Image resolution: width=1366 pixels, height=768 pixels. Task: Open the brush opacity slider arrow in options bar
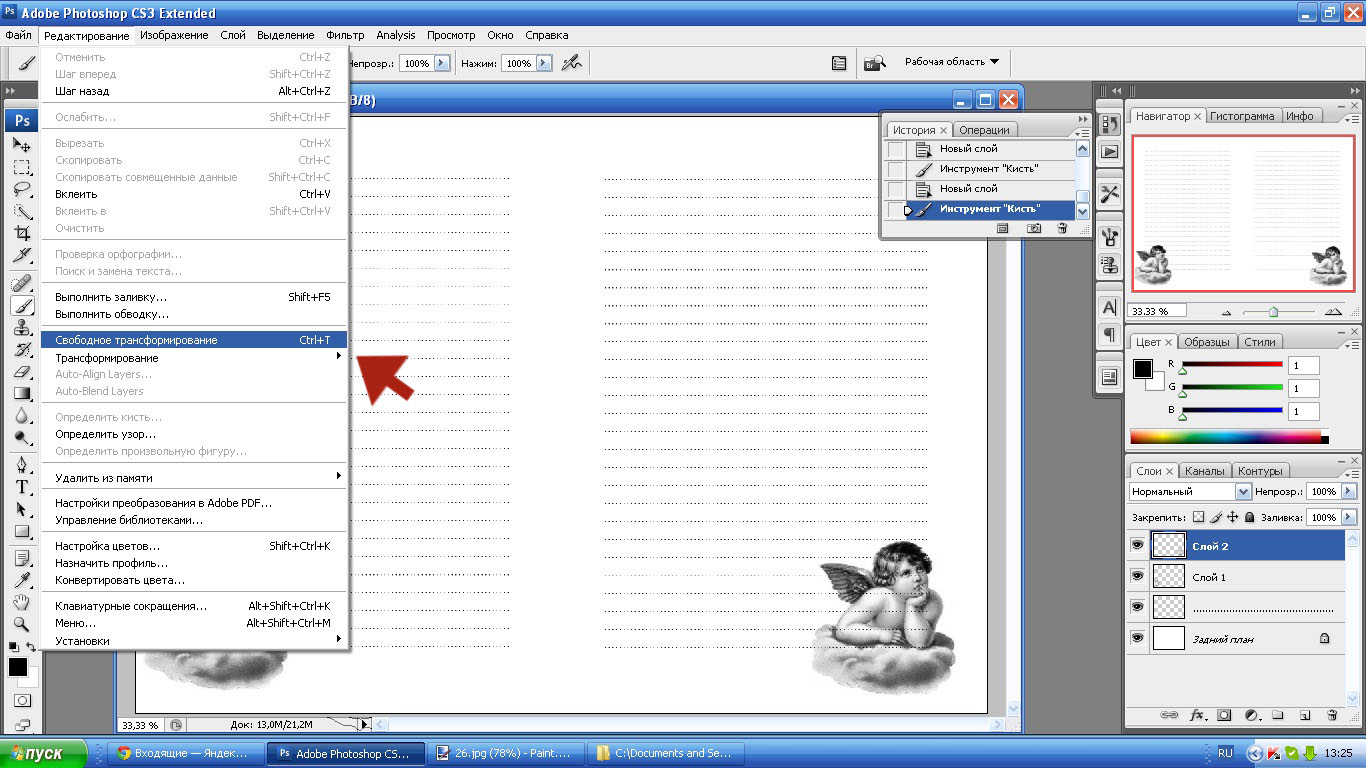tap(442, 63)
